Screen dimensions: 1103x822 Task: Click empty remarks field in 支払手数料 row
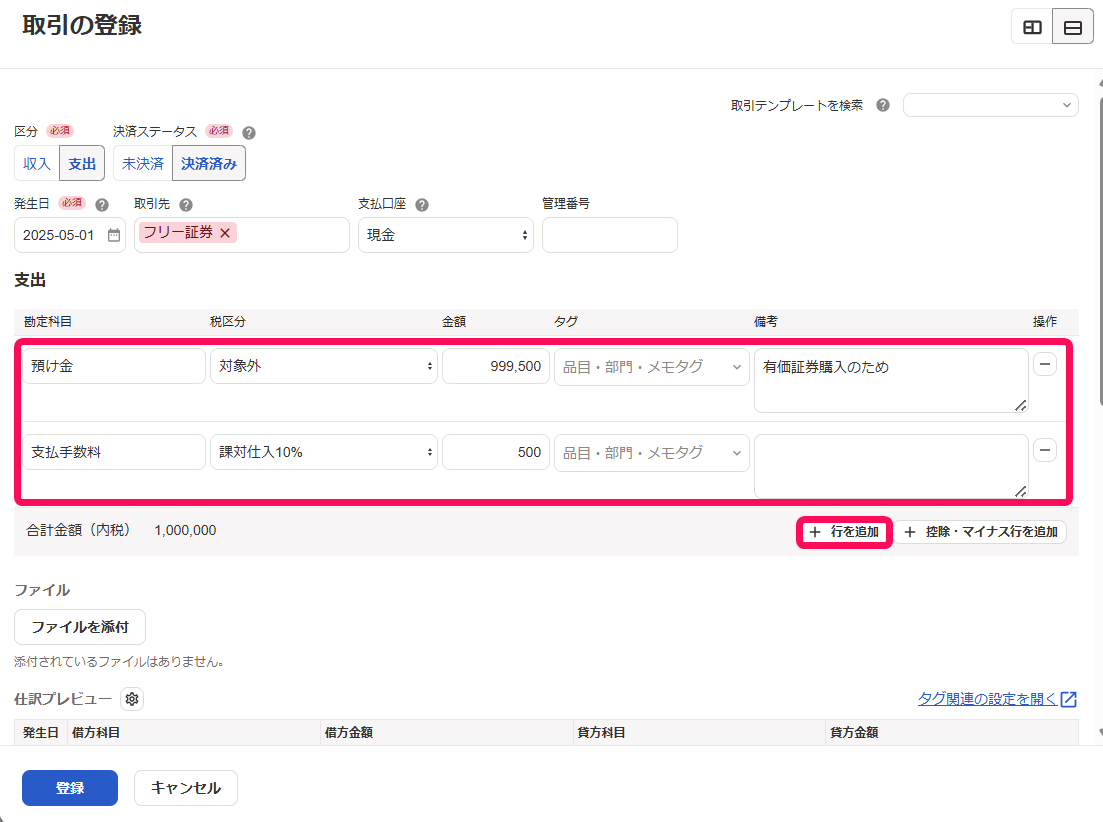pos(891,466)
